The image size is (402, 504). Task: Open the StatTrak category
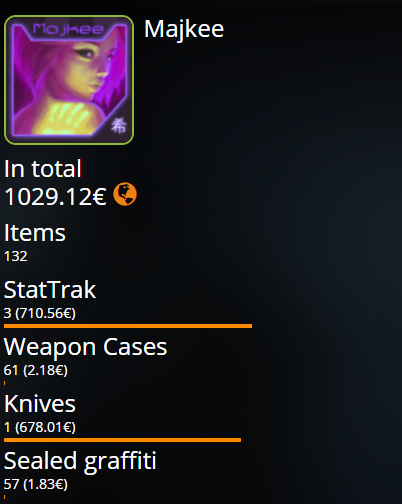click(x=50, y=290)
